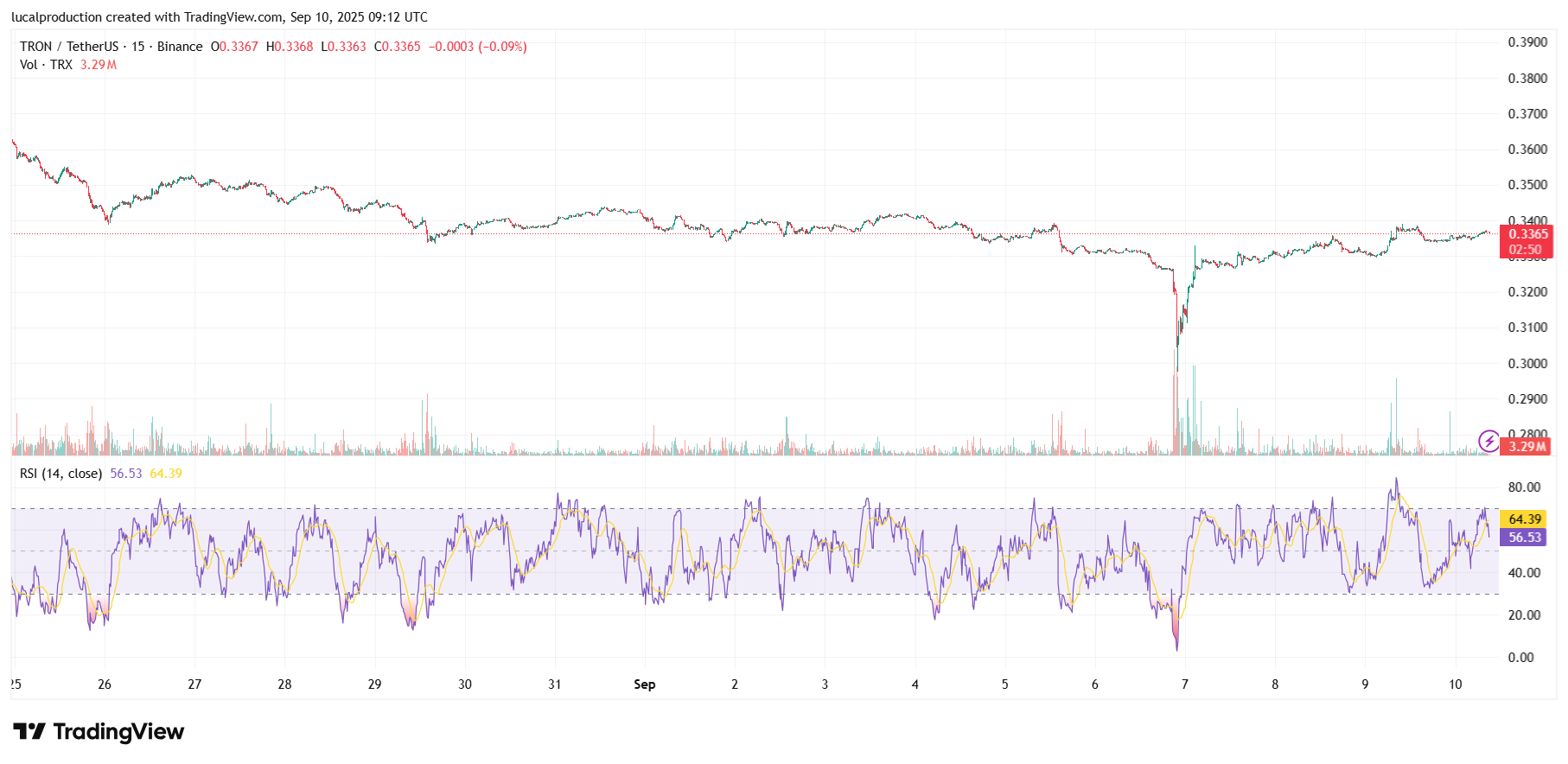This screenshot has height=764, width=1568.
Task: Click the TradingView logo at bottom
Action: coord(99,732)
